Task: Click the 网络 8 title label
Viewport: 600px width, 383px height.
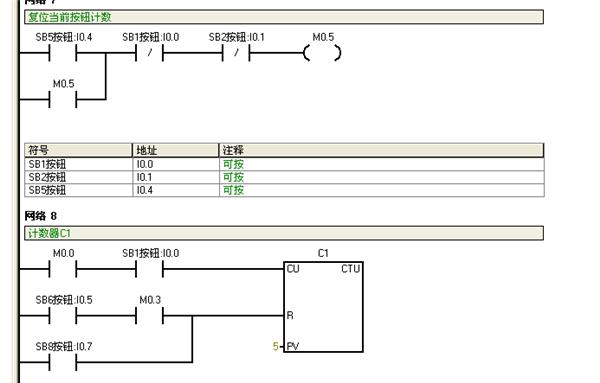Action: coord(41,216)
